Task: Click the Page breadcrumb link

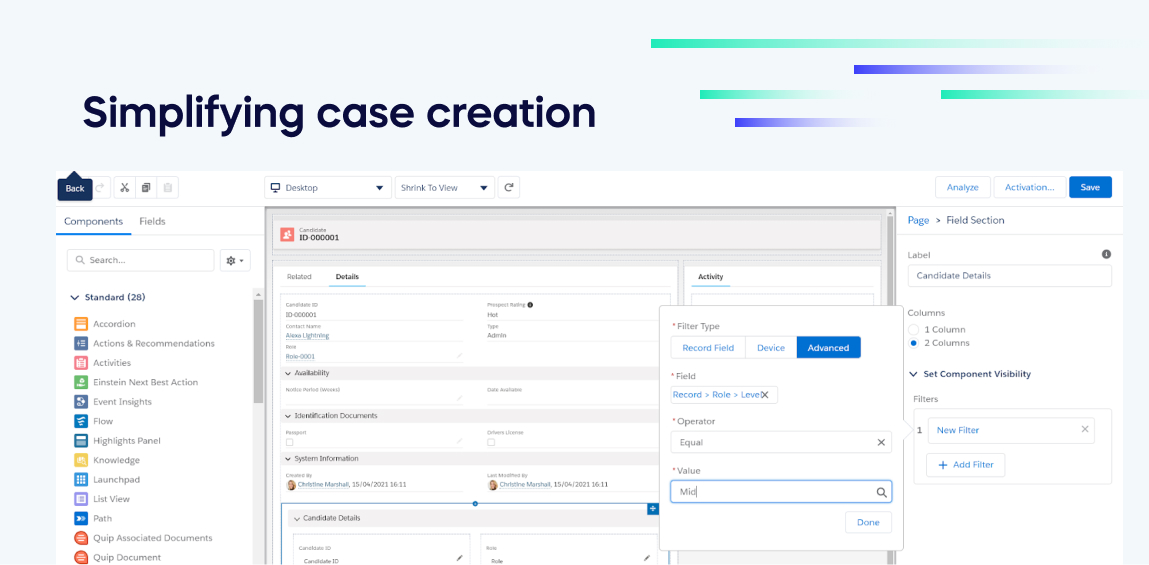Action: (x=918, y=220)
